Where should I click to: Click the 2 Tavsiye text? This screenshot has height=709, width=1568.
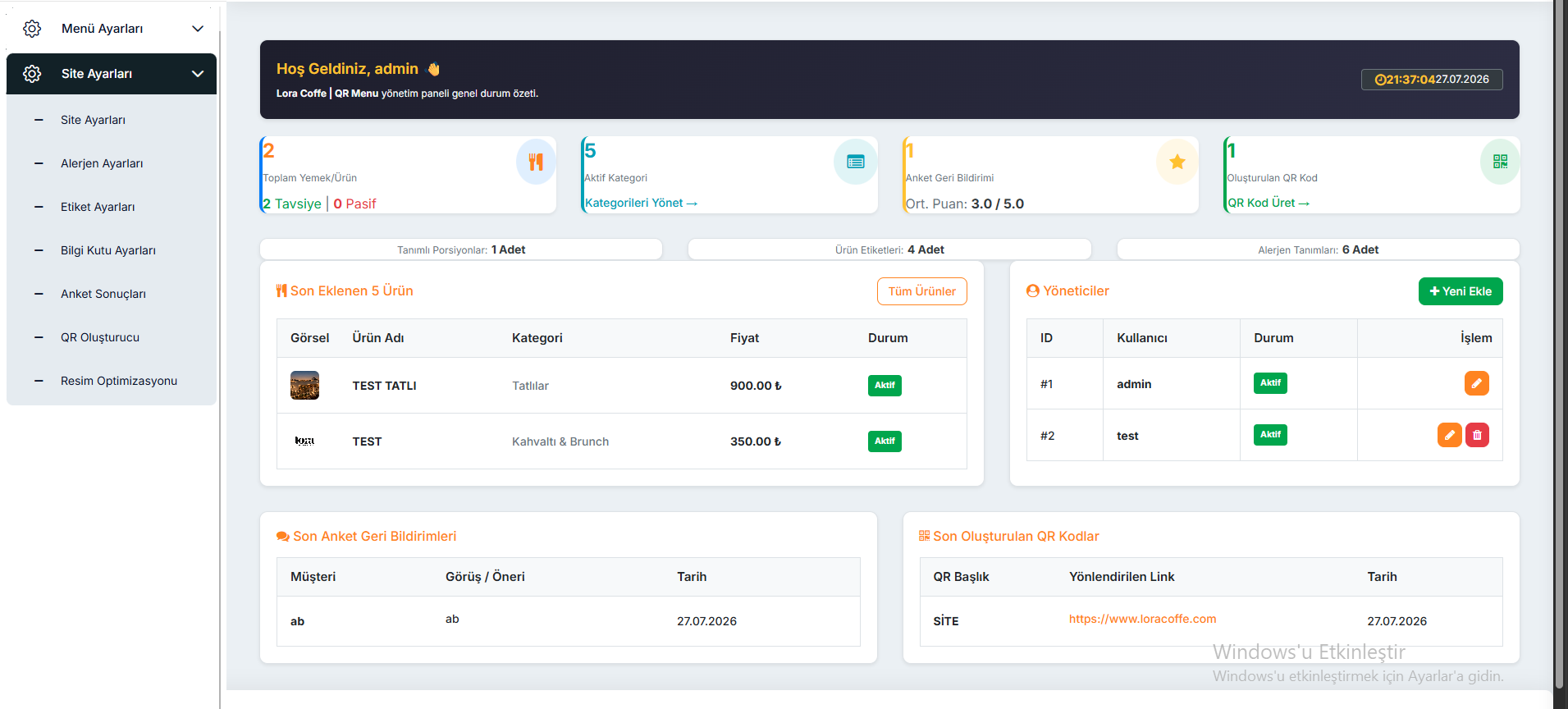click(292, 204)
